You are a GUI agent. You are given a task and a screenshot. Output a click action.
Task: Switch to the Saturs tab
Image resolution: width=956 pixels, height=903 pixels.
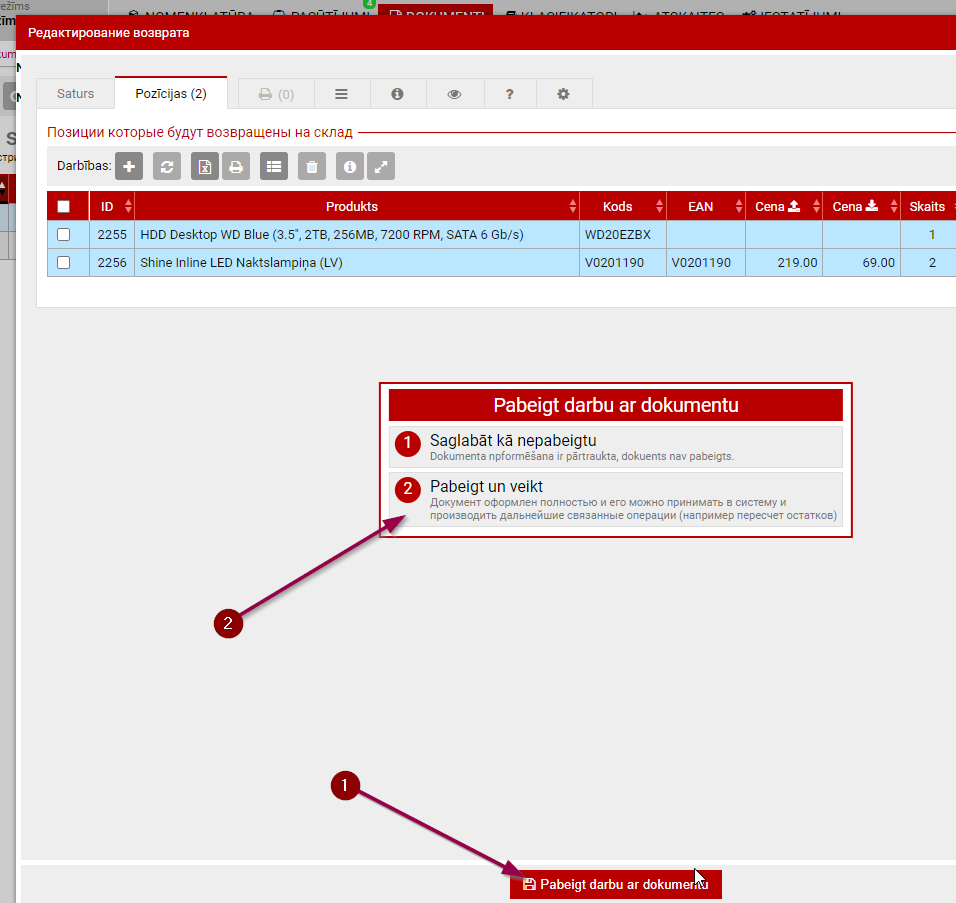75,94
